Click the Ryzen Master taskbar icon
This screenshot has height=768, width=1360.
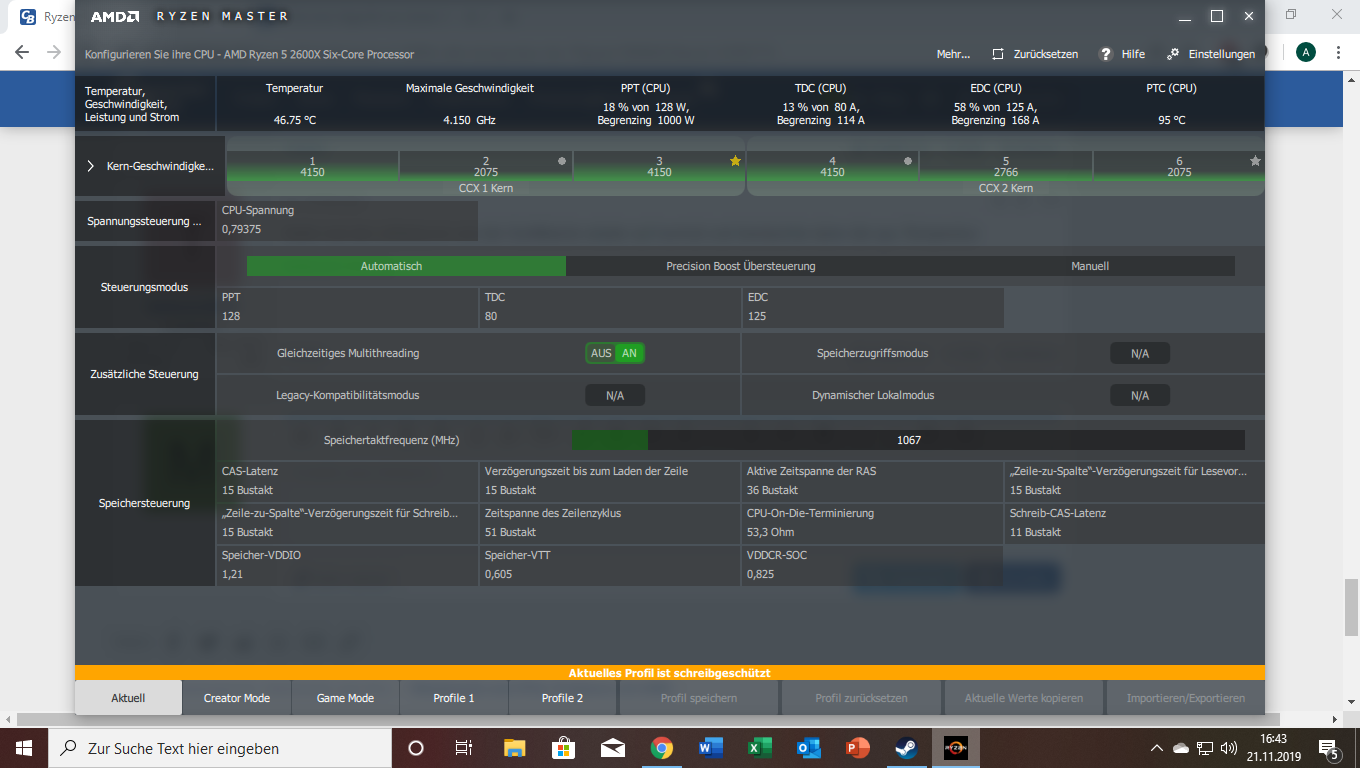(956, 748)
